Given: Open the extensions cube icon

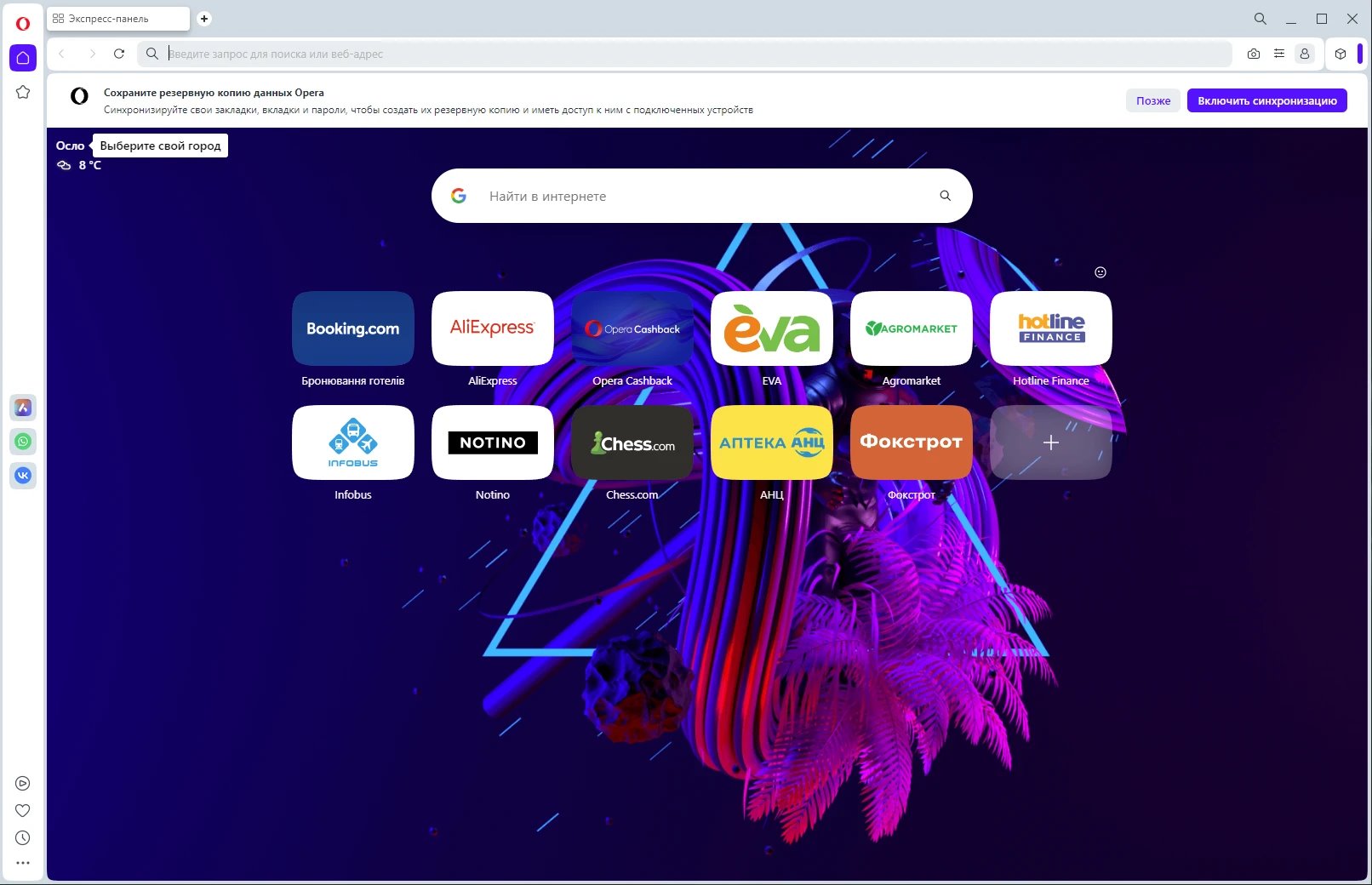Looking at the screenshot, I should (1341, 54).
